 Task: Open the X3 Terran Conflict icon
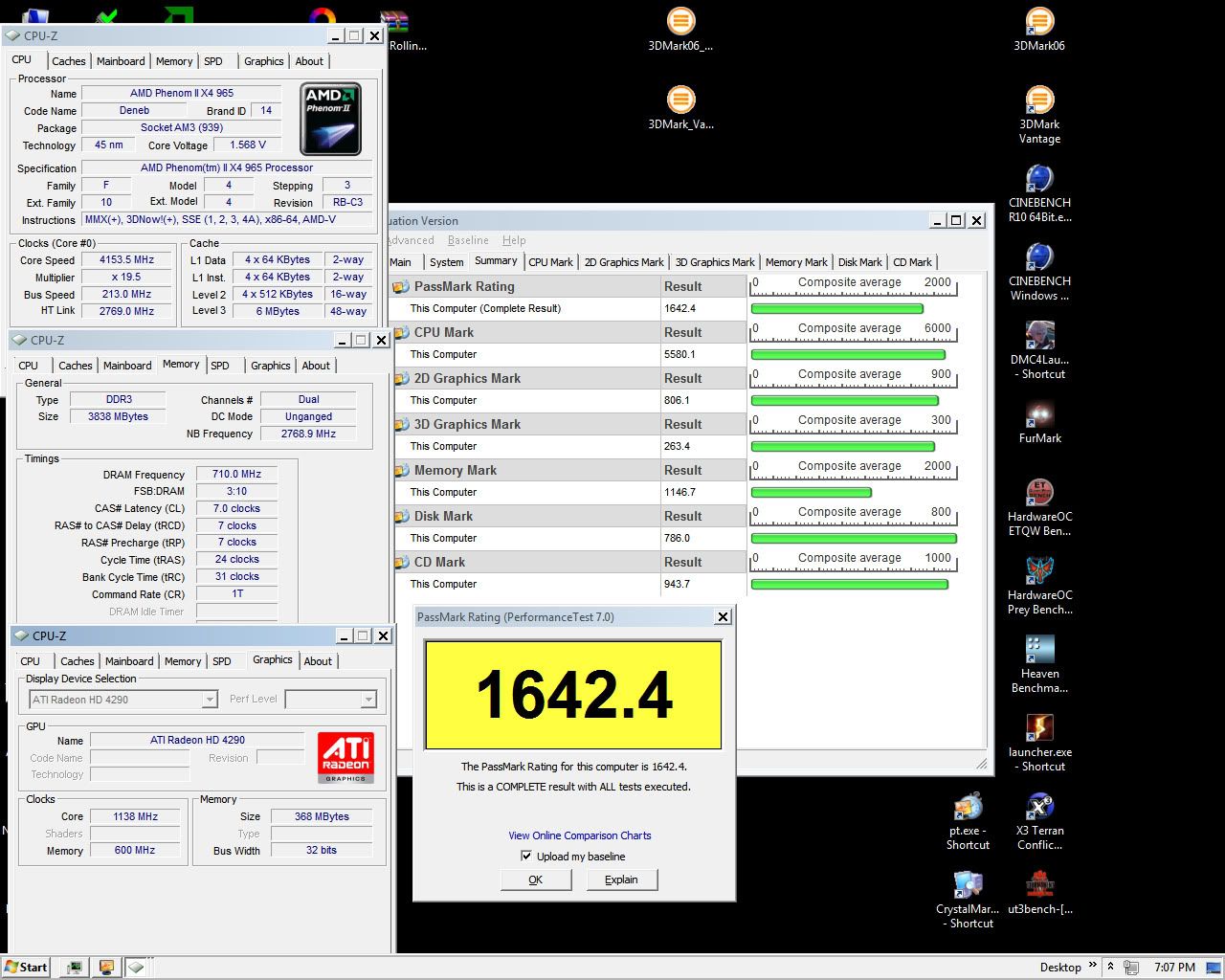pos(1039,808)
